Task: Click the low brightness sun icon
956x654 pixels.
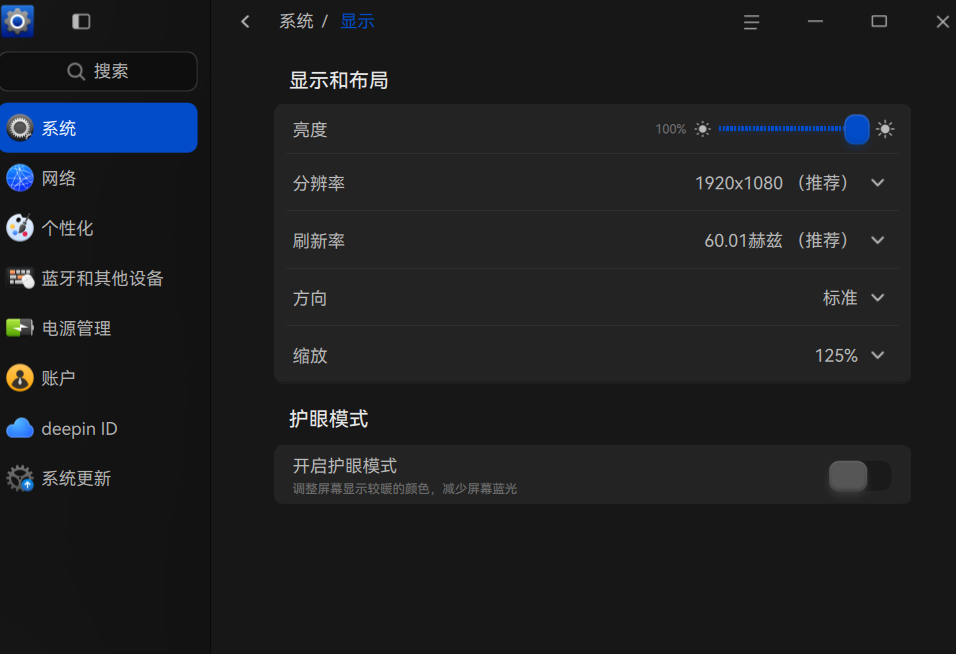Action: click(702, 129)
